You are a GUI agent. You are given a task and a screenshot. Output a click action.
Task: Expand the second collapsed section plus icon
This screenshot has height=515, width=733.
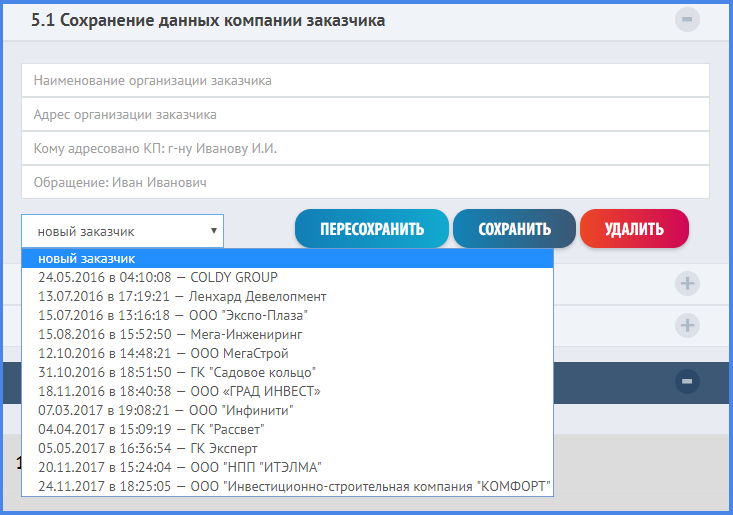[687, 325]
